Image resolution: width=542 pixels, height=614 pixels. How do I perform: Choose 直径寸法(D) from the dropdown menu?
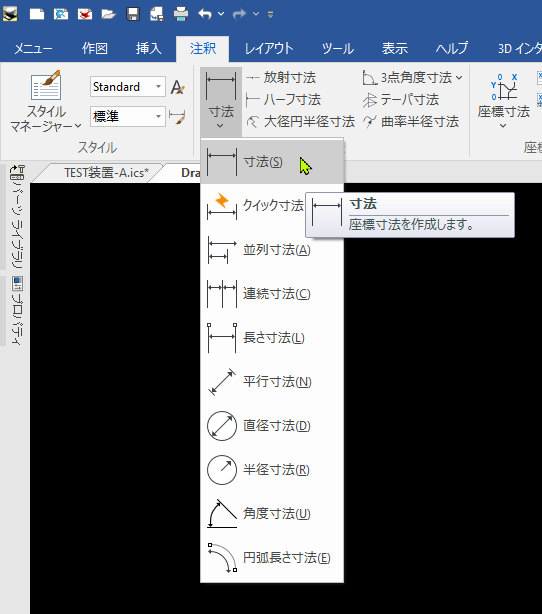click(272, 426)
